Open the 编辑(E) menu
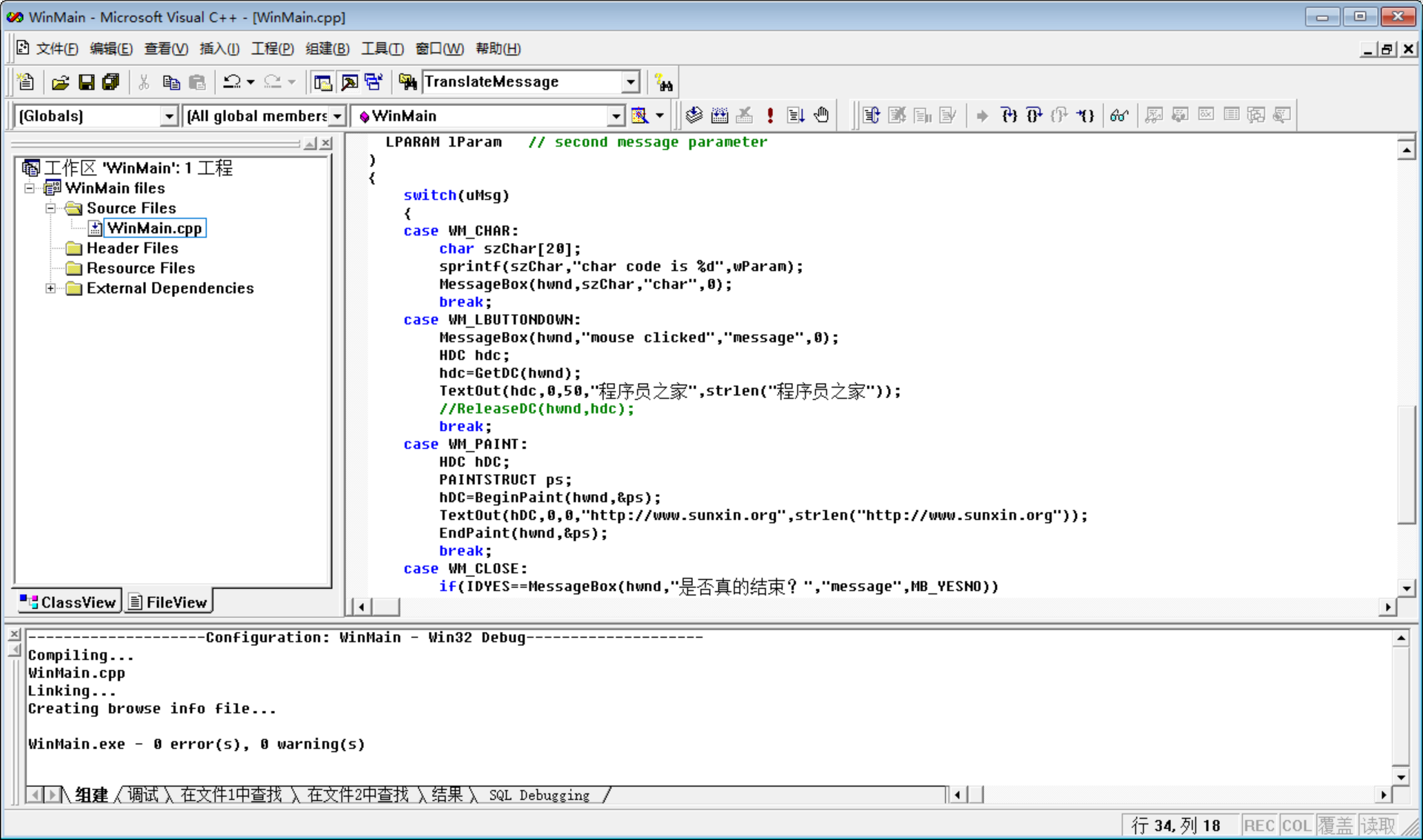This screenshot has width=1423, height=840. point(111,49)
